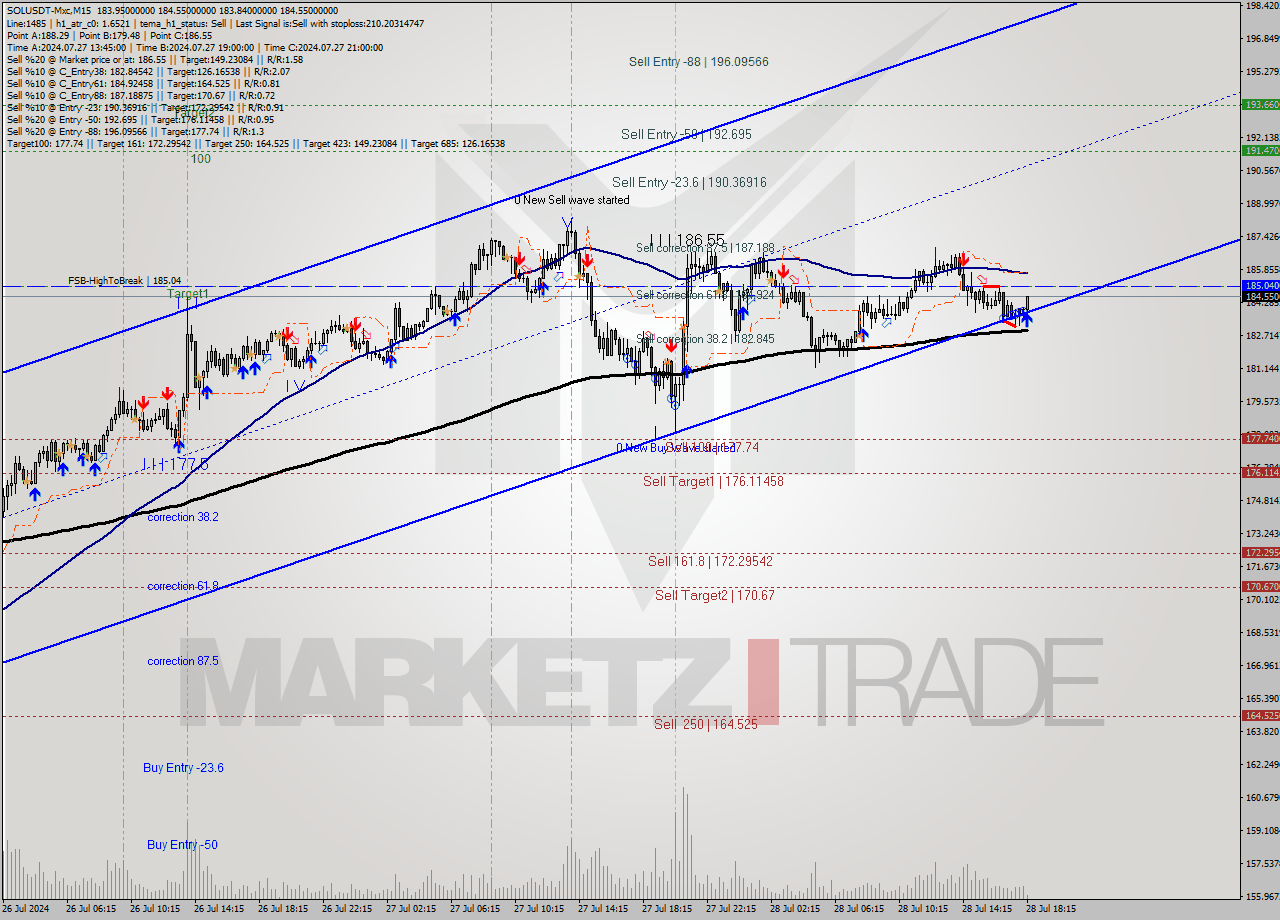The height and width of the screenshot is (920, 1280).
Task: Click the 181.144 price axis value
Action: [1262, 369]
